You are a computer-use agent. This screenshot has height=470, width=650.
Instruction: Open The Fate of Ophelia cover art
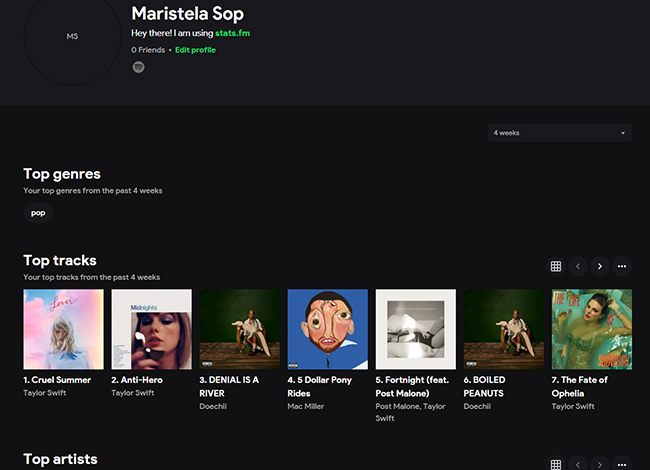[592, 329]
